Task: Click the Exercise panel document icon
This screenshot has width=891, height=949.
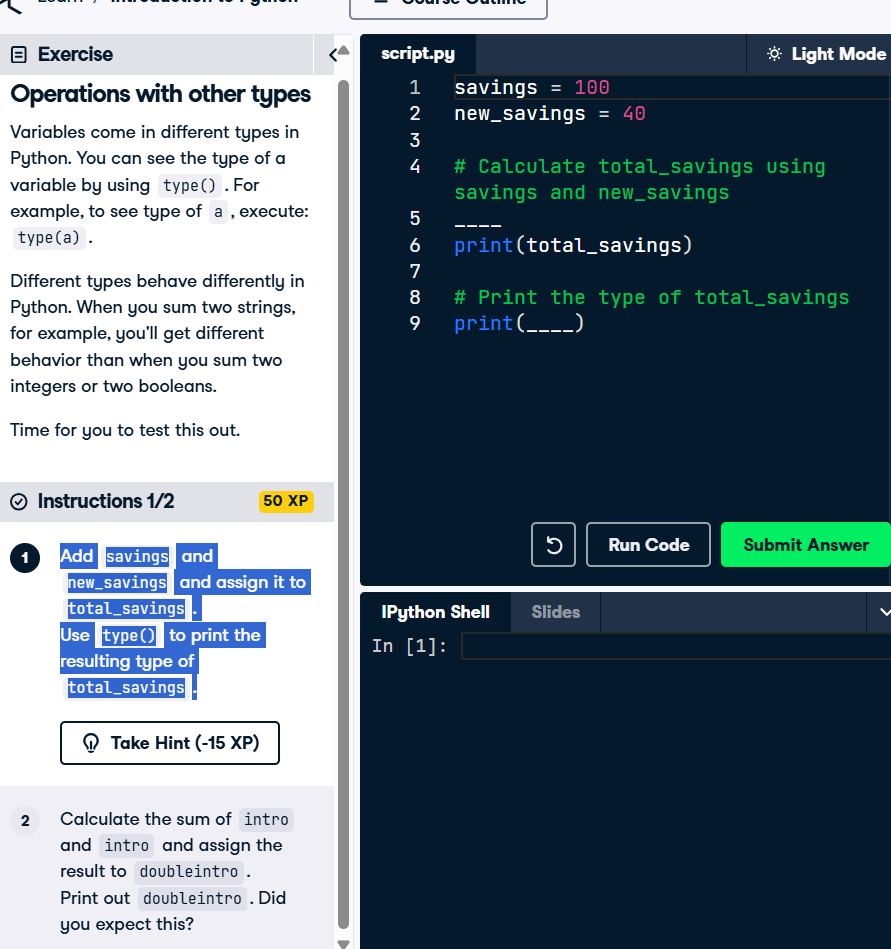Action: tap(20, 54)
